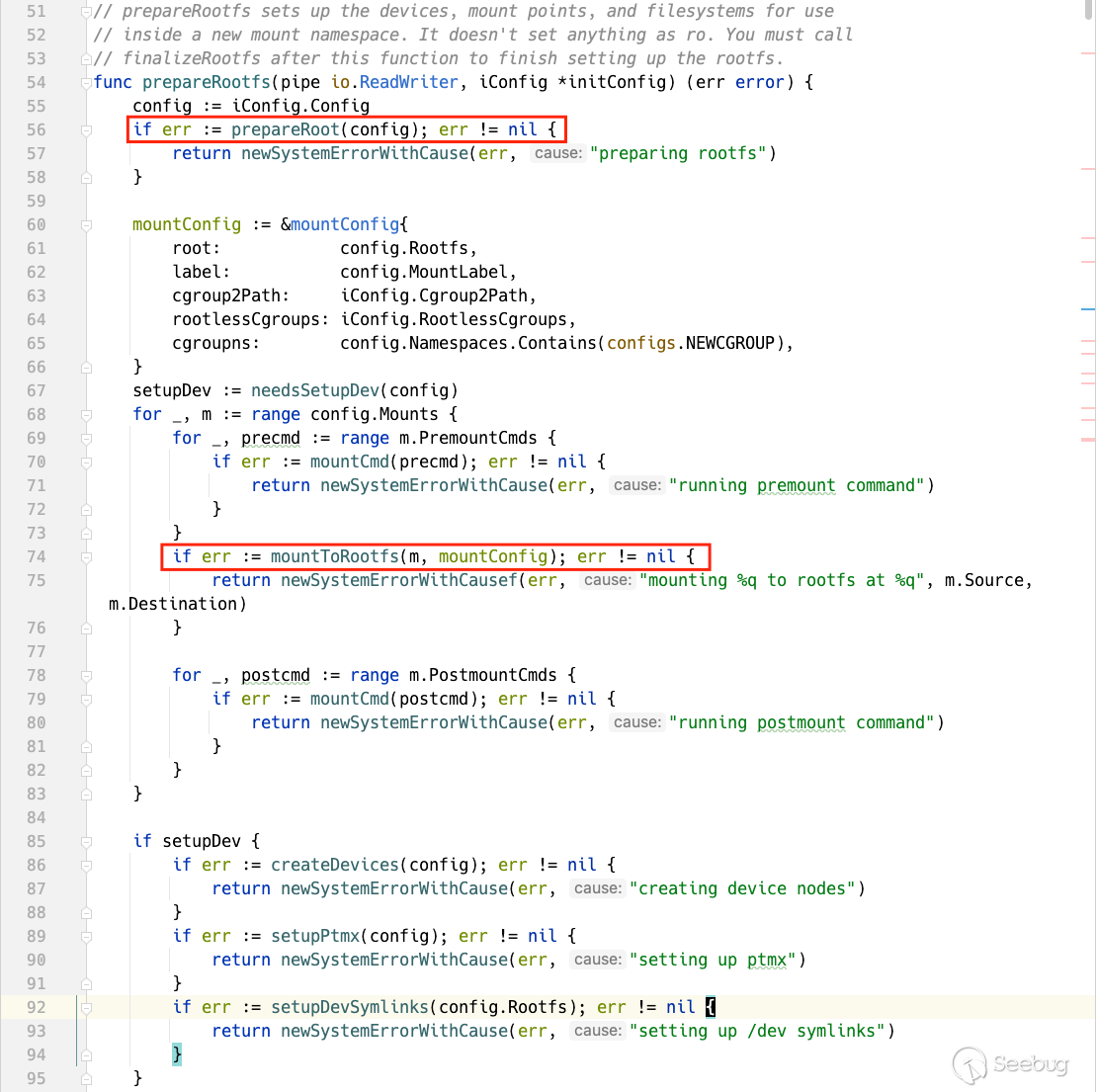
Task: Click the prepareRoot call on line 56
Action: (286, 130)
